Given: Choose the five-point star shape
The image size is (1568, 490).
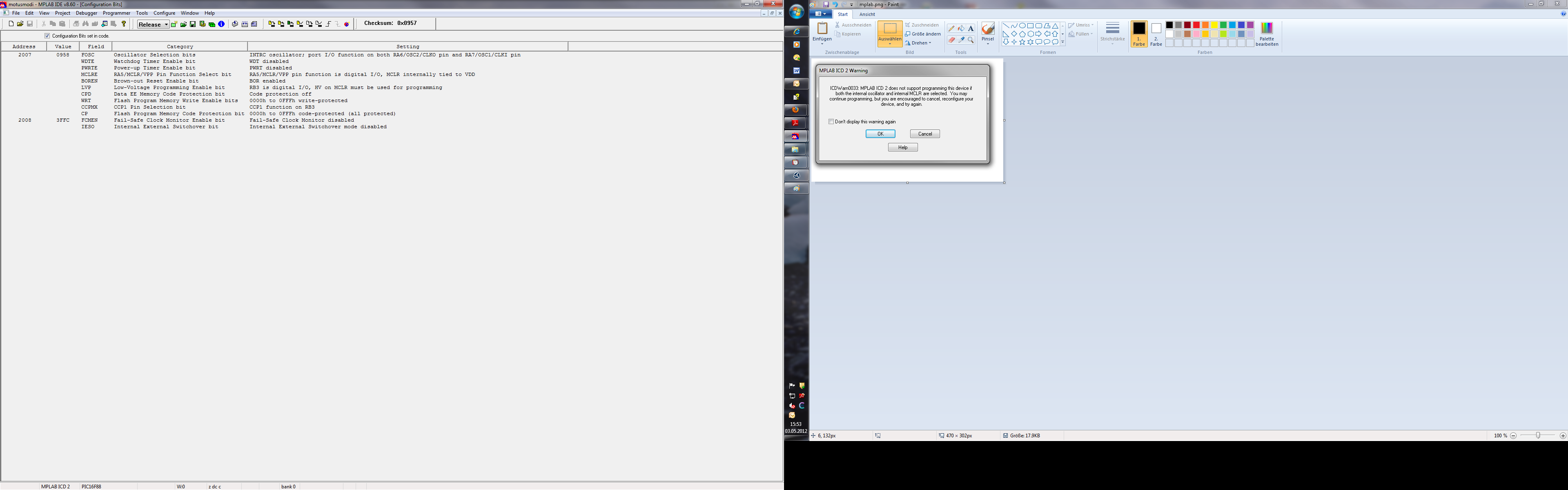Looking at the screenshot, I should [x=1022, y=42].
